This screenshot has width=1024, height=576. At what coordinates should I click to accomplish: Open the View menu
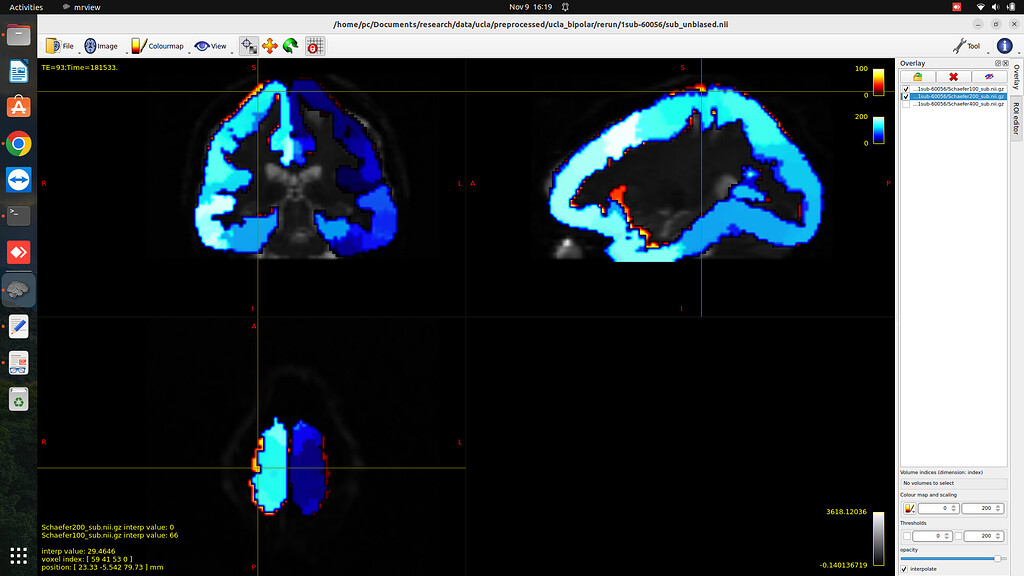tap(211, 46)
